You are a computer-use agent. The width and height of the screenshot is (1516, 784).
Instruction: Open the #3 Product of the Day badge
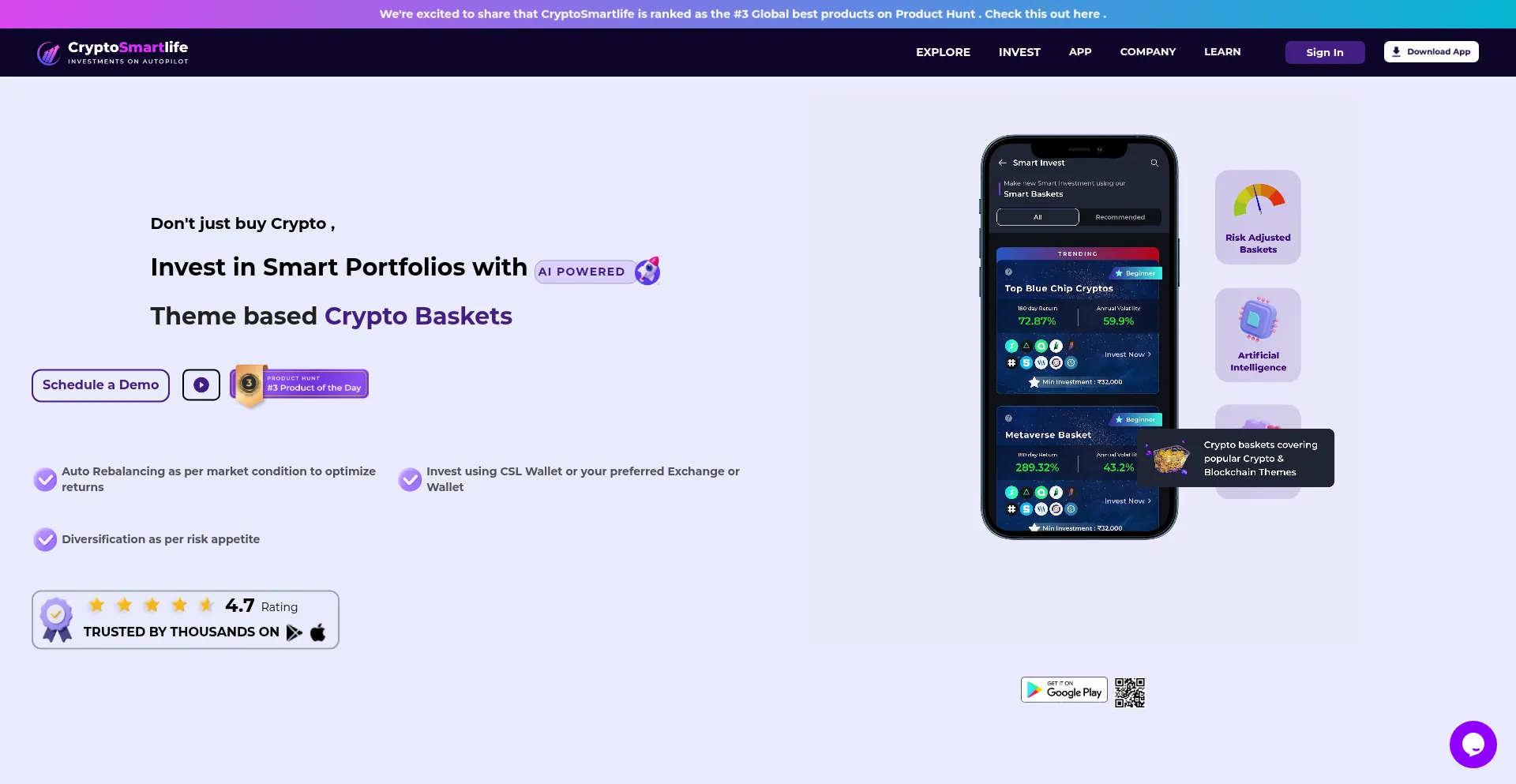tap(300, 384)
